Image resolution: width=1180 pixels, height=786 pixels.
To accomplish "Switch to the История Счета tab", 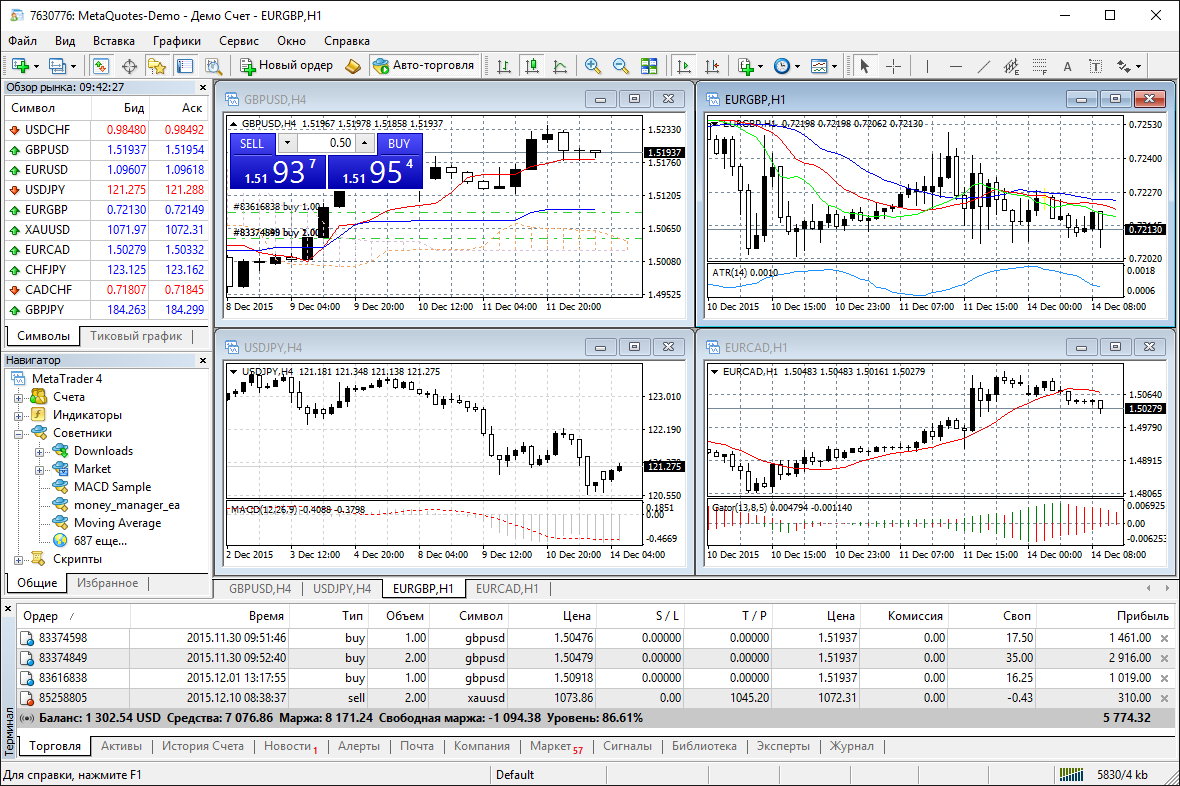I will (203, 746).
